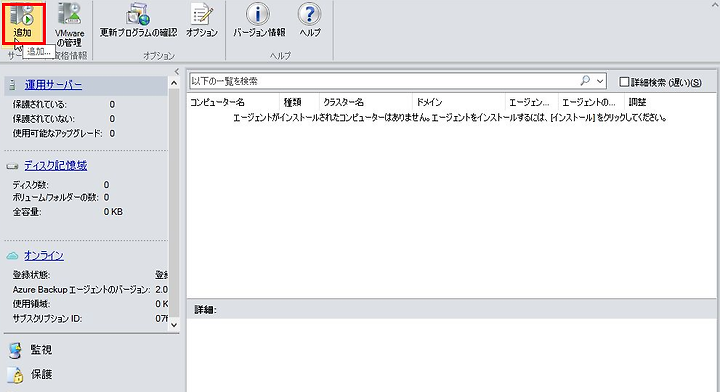Open VMwareの管理 toolbar icon
Viewport: 720px width, 392px height.
69,14
